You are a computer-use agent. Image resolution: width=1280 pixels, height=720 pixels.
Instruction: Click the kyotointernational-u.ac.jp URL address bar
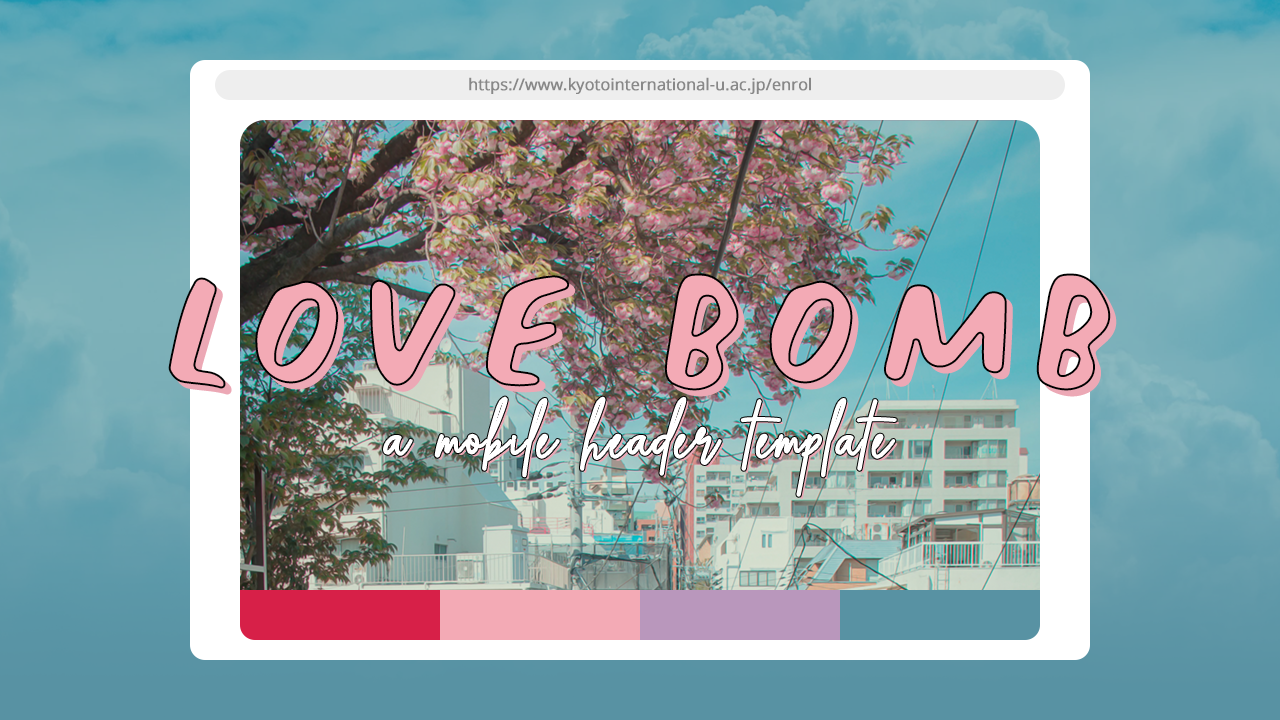tap(640, 85)
